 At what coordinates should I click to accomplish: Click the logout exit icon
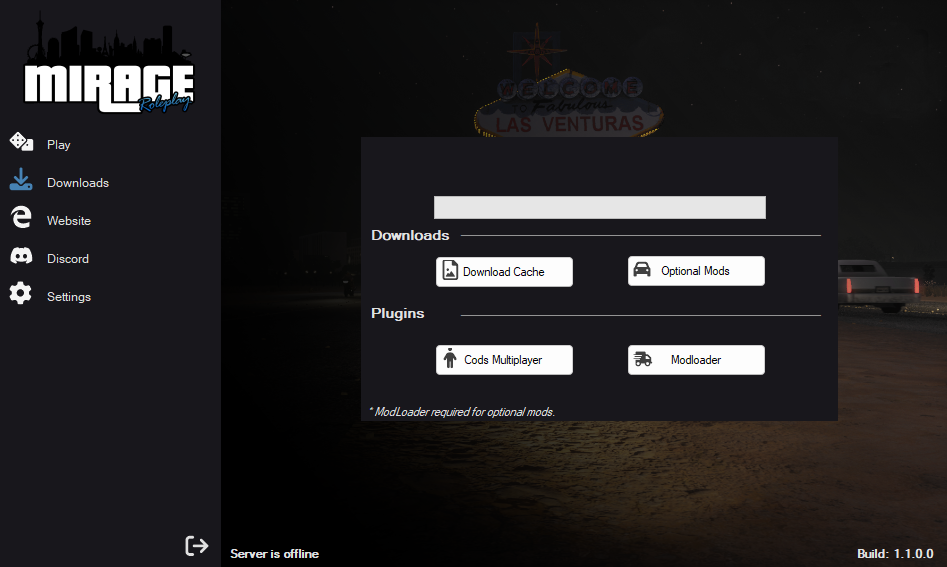pyautogui.click(x=196, y=546)
